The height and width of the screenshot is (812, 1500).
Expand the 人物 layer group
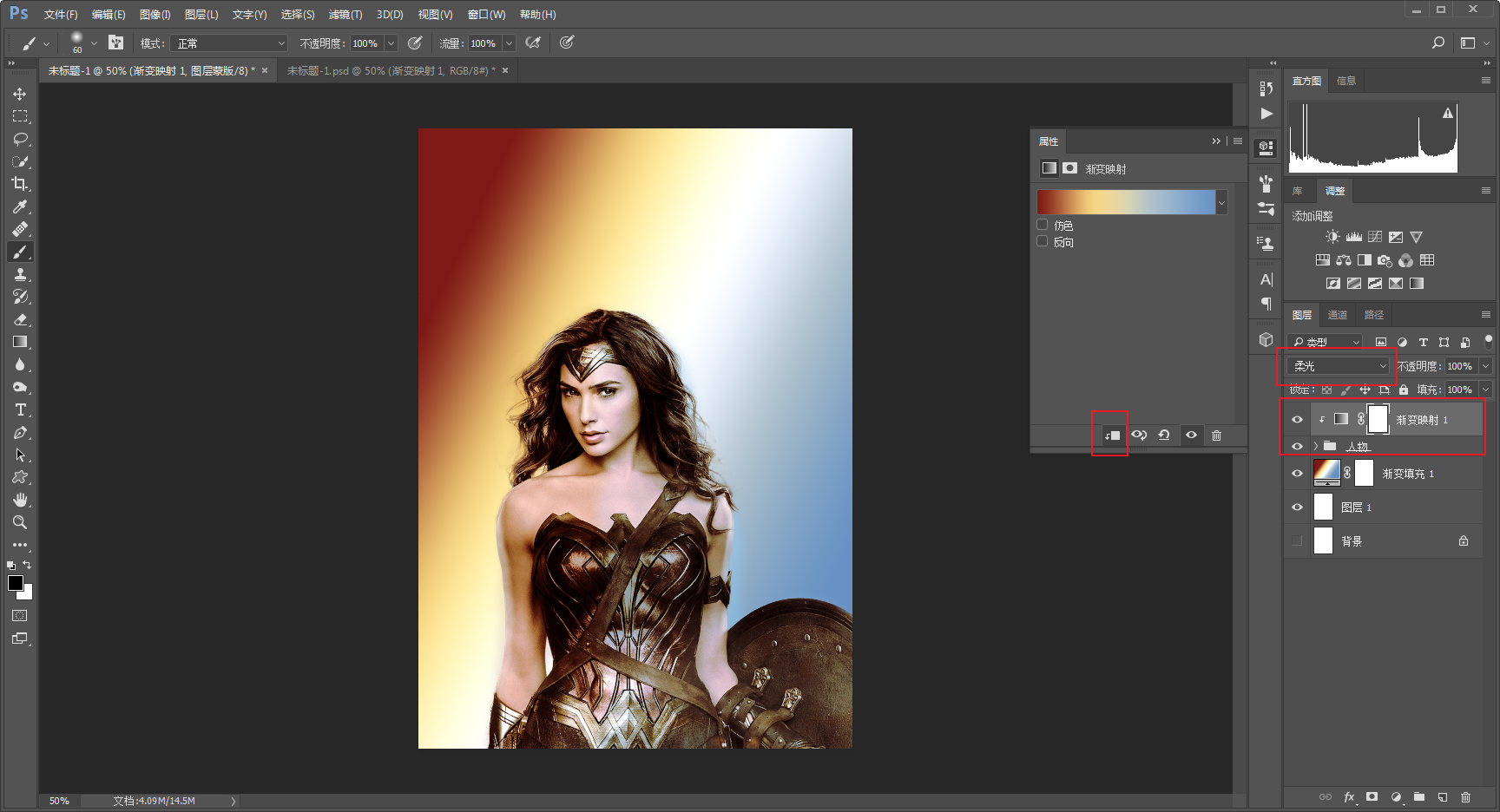(1316, 446)
